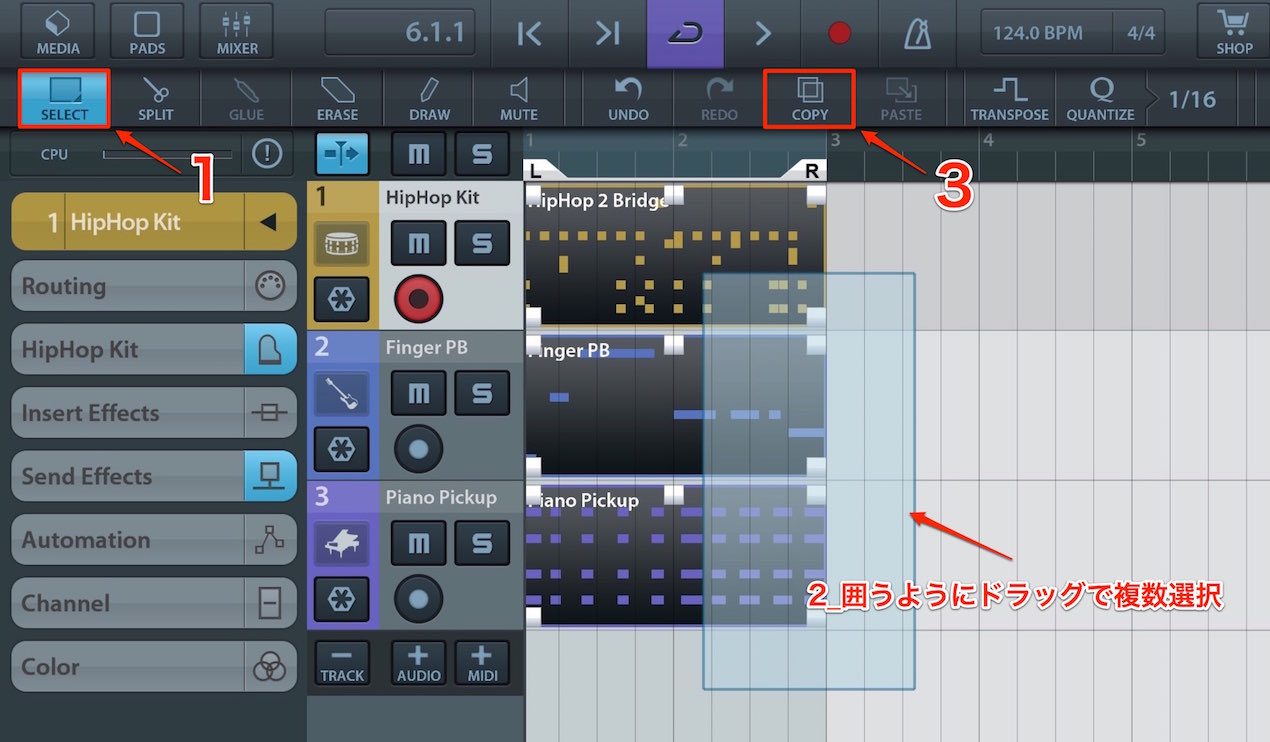Freeze the Finger PB track

point(342,449)
